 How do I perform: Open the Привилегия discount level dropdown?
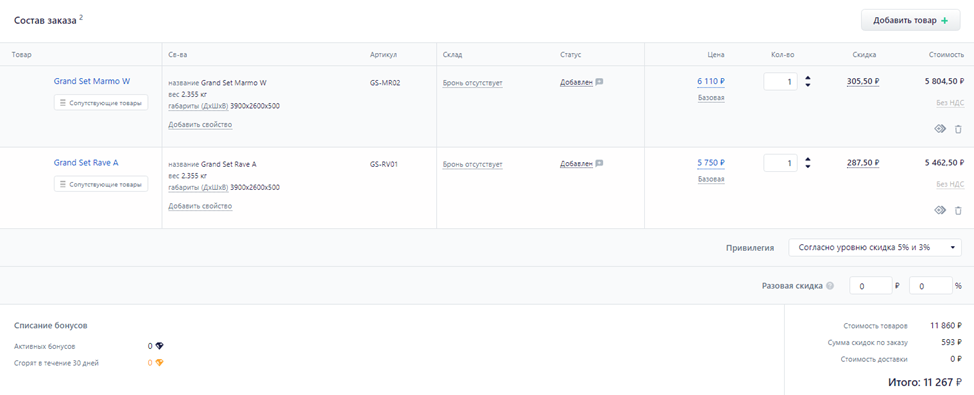[x=875, y=247]
